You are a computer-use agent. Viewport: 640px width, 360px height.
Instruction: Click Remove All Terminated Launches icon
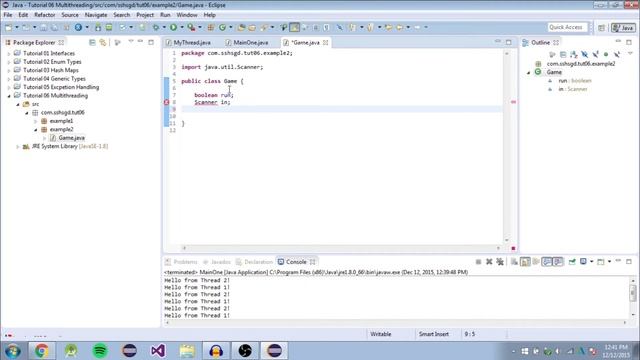click(500, 262)
